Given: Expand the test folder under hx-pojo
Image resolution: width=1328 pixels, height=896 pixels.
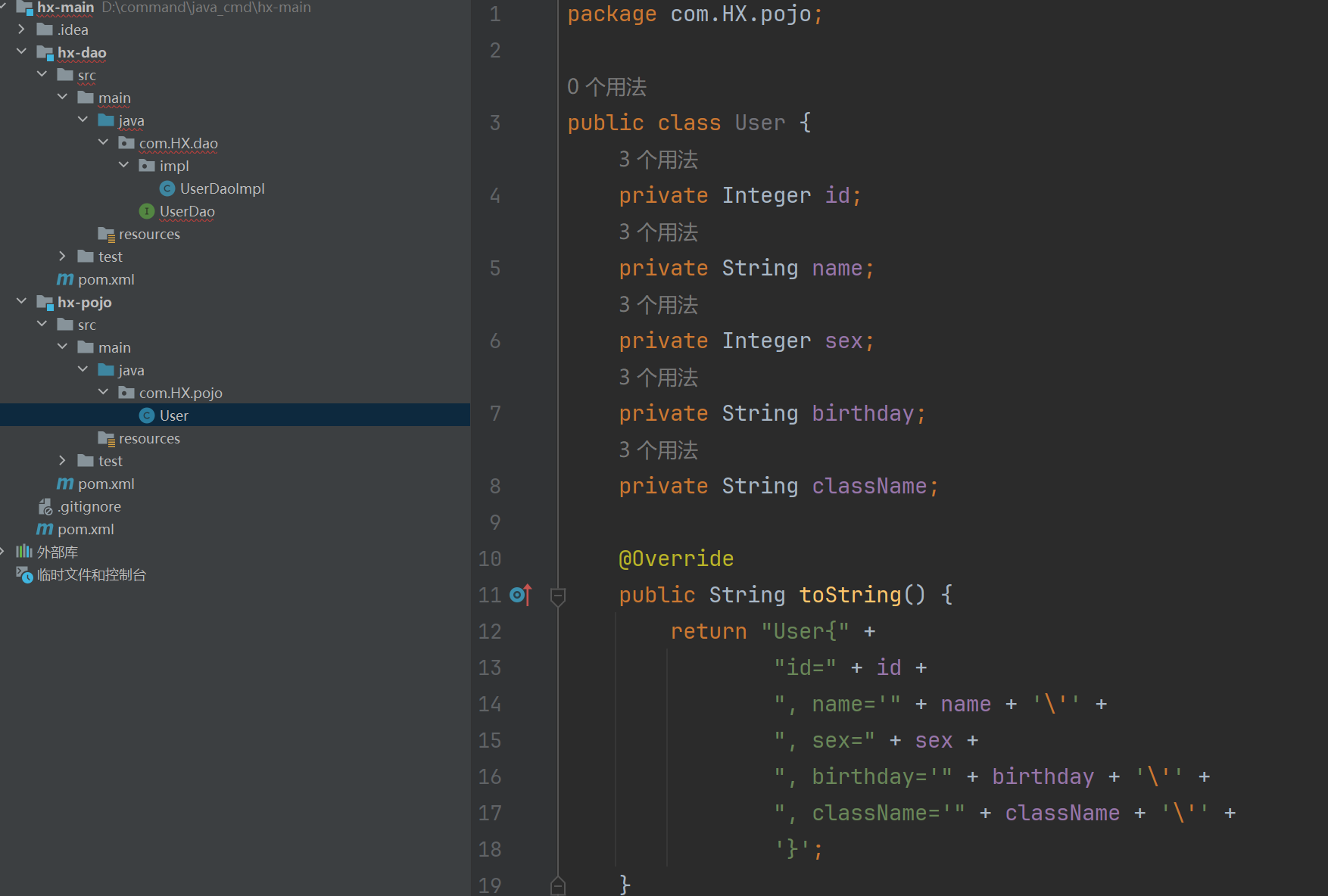Looking at the screenshot, I should click(62, 461).
